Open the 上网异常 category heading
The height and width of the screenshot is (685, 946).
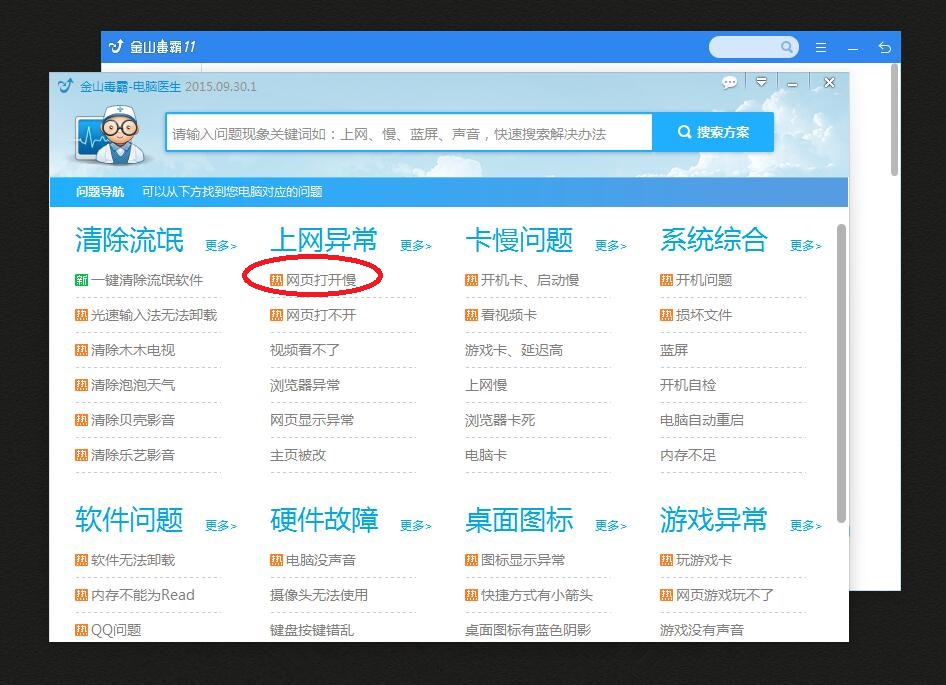[x=324, y=240]
